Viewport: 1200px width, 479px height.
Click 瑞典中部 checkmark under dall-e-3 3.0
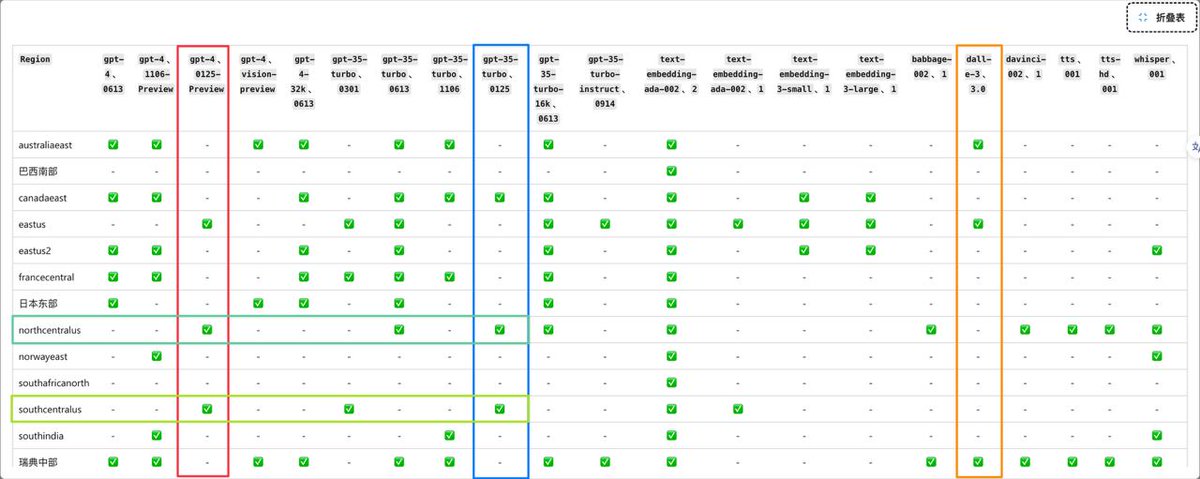pos(977,462)
